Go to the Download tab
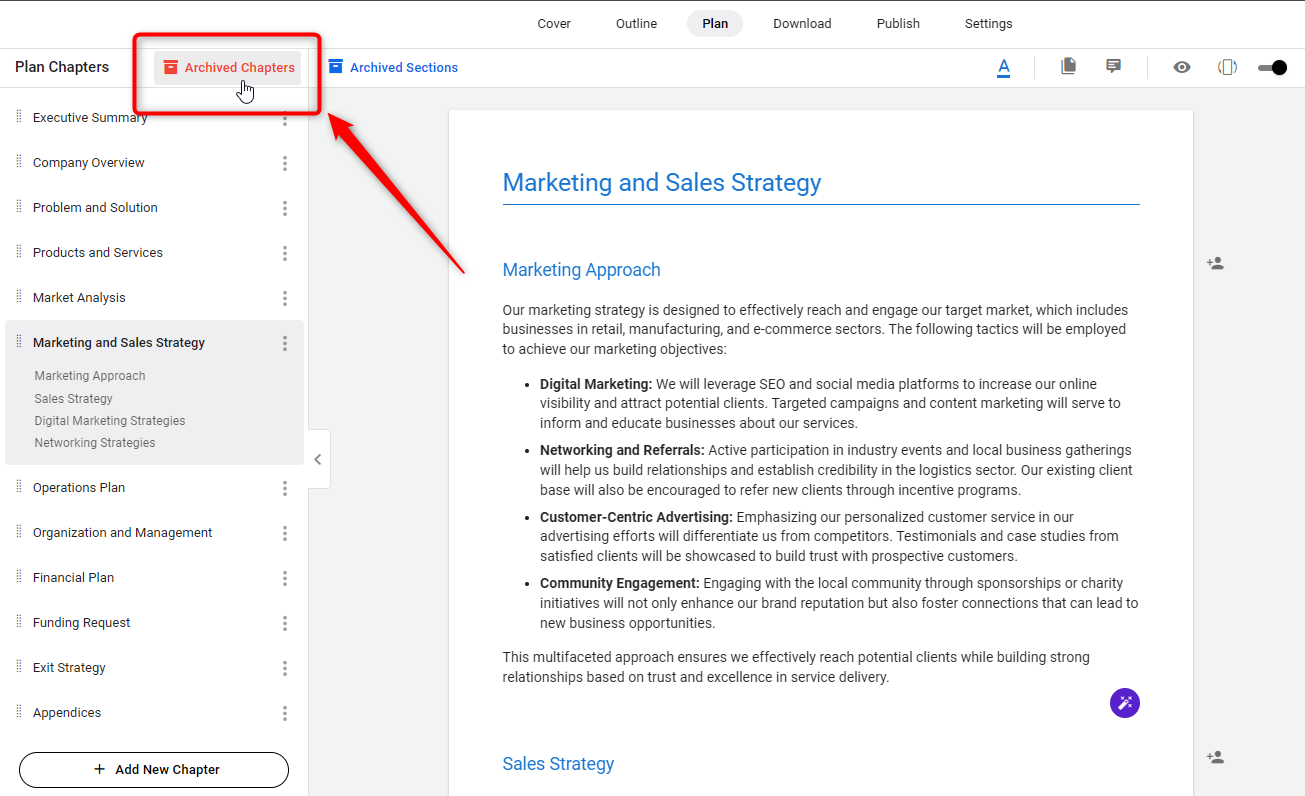1305x796 pixels. [x=802, y=24]
